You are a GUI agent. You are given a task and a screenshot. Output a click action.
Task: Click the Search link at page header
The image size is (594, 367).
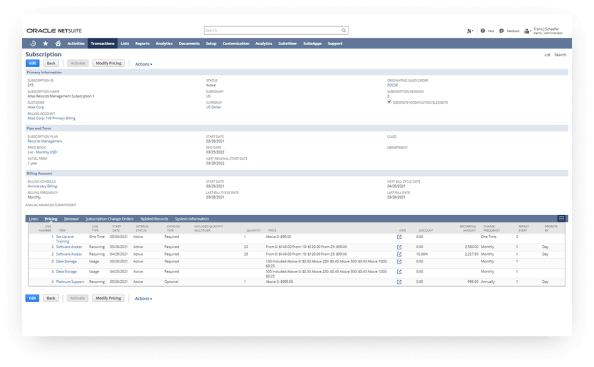560,55
